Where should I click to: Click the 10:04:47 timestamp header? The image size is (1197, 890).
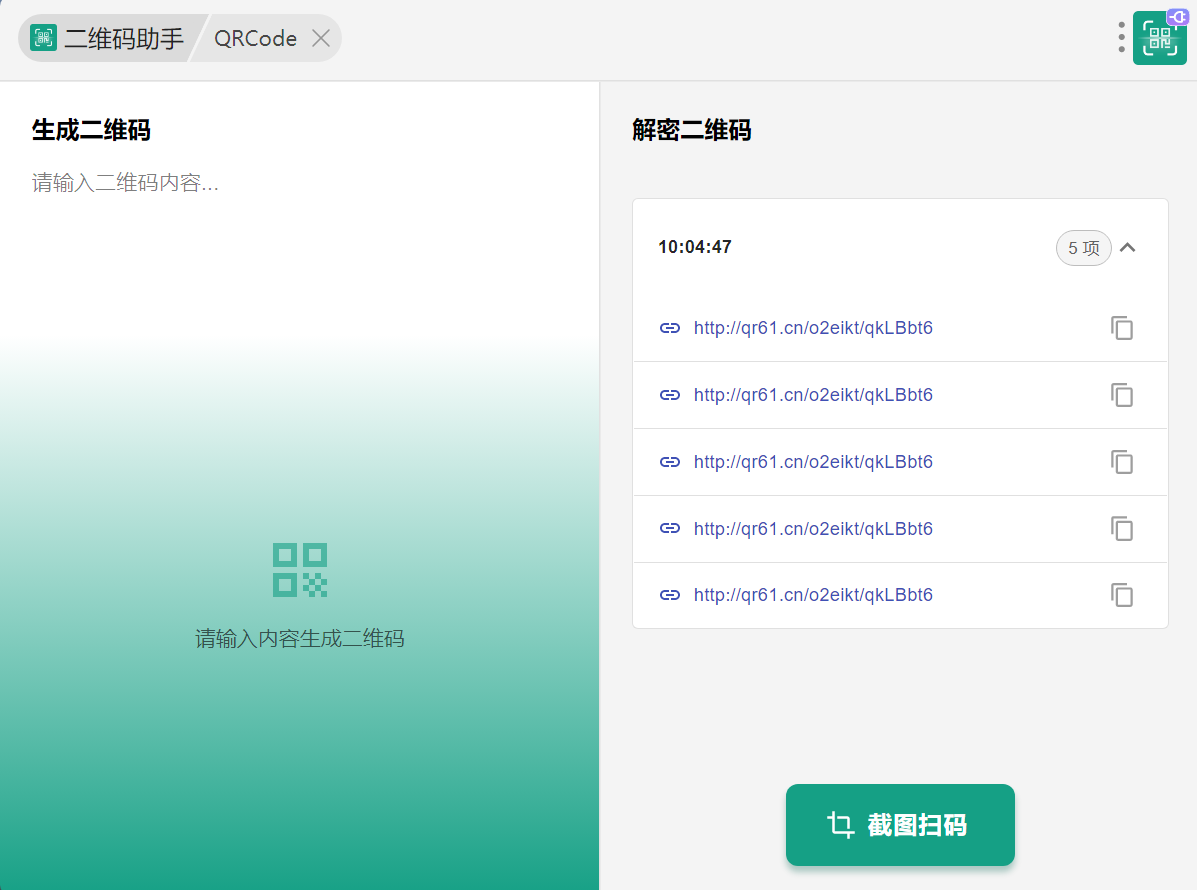pos(695,247)
